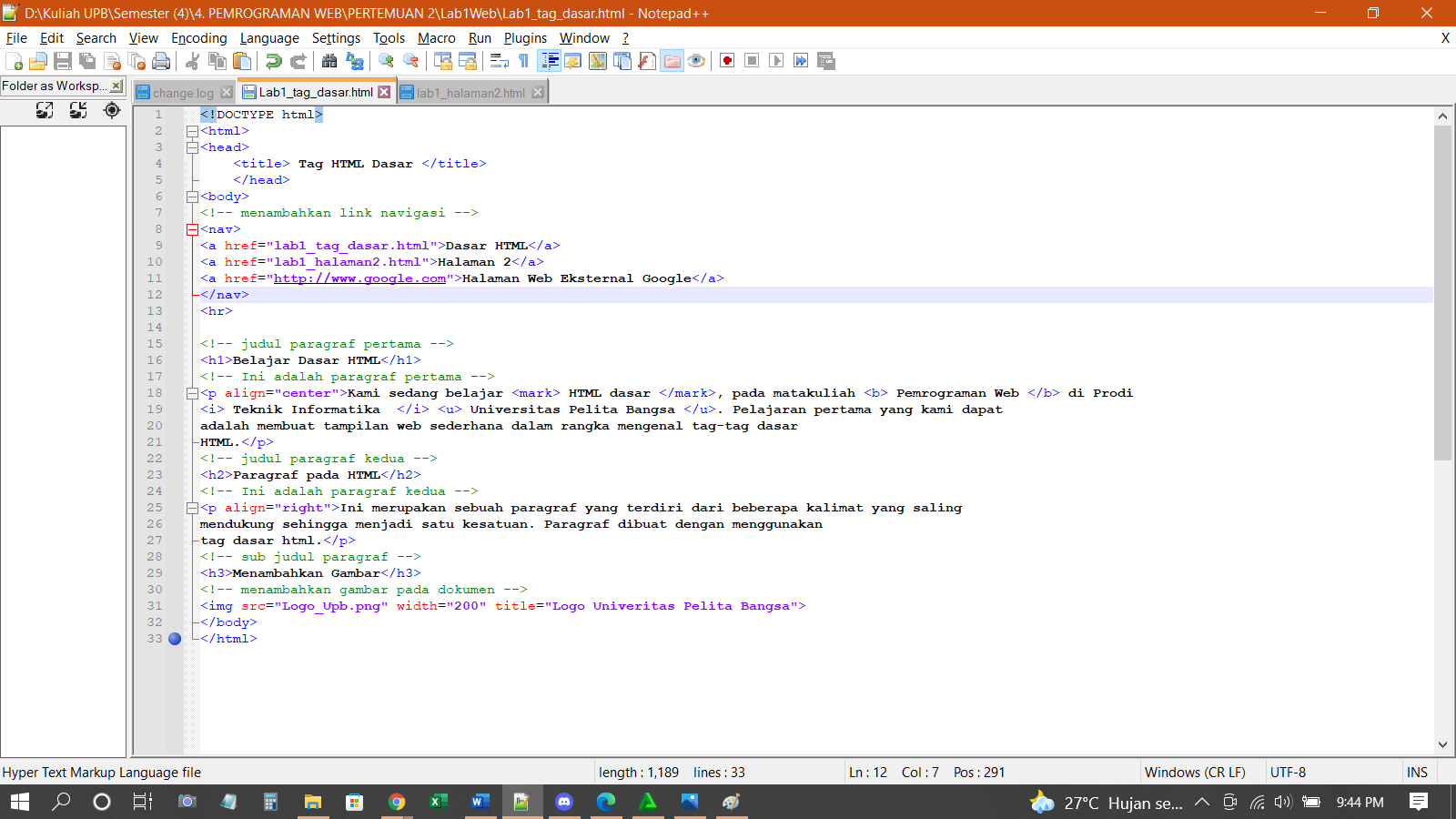Zoom in using magnifier plus icon

(x=387, y=61)
